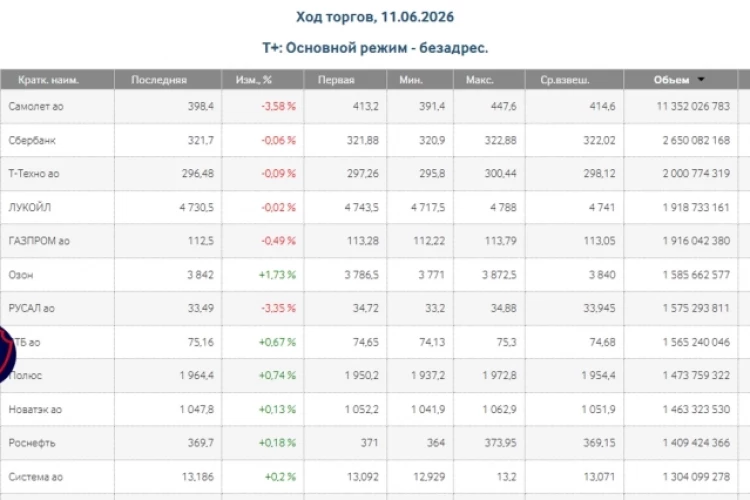Open the РУСАЛ ао instrument link
Screen dimensions: 750x500
click(x=32, y=308)
